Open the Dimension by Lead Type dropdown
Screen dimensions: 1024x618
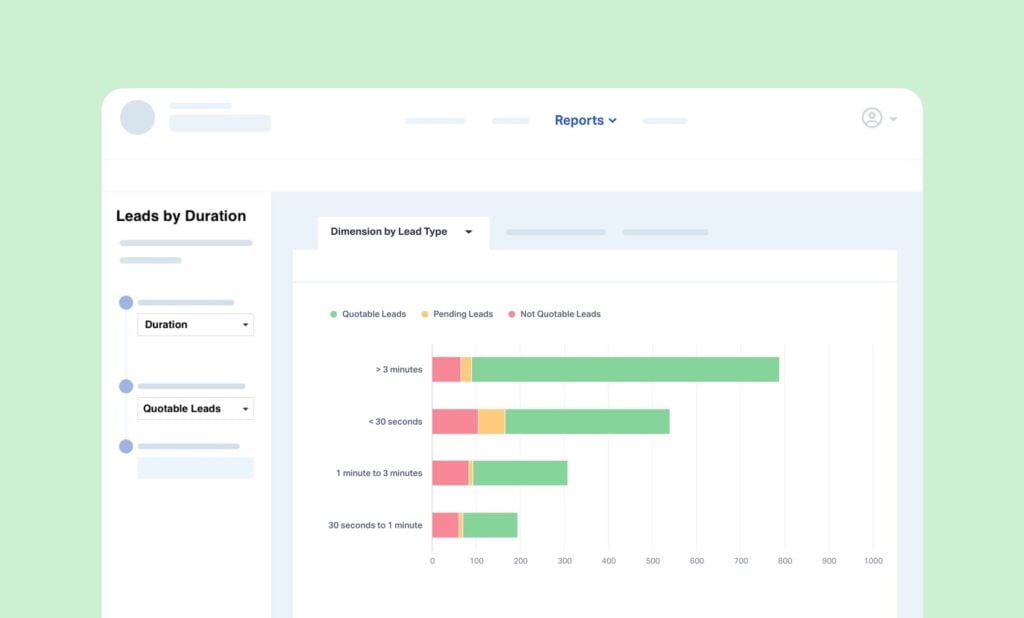tap(403, 232)
